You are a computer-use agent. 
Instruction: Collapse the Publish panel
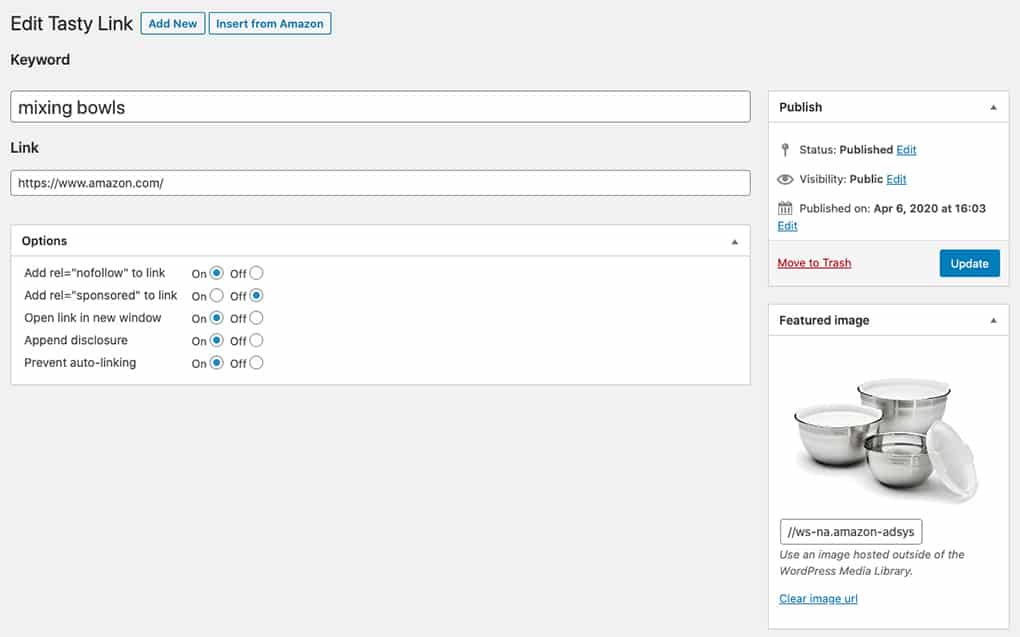(x=993, y=107)
